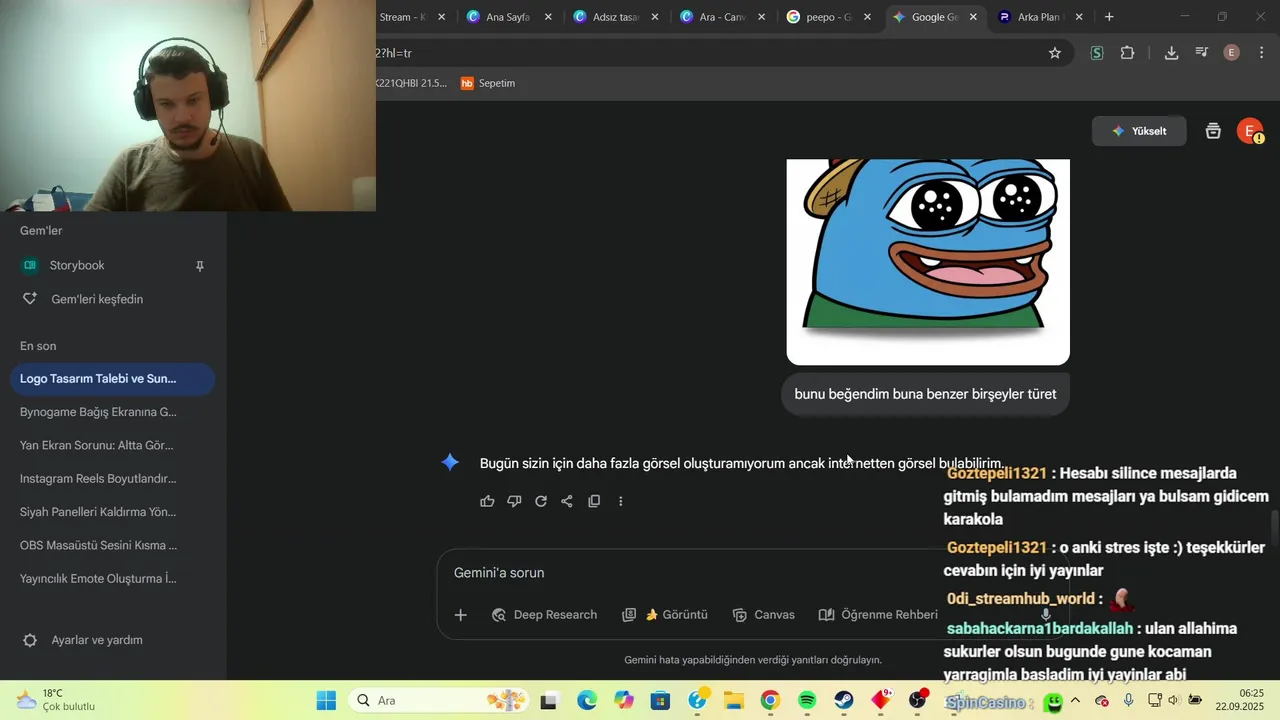1280x720 pixels.
Task: Open the Chrome extensions puzzle icon
Action: coord(1128,53)
